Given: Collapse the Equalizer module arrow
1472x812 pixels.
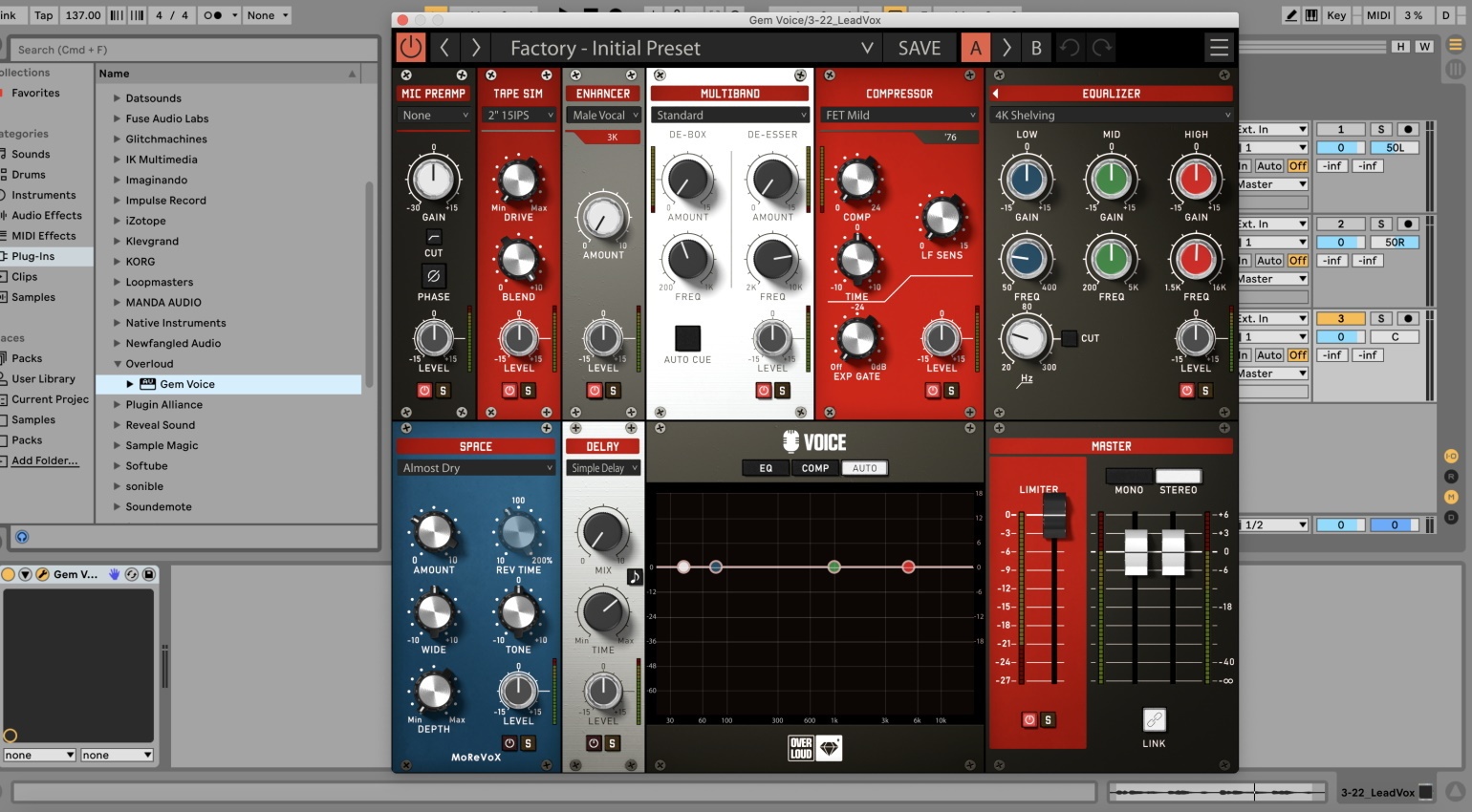Looking at the screenshot, I should click(996, 94).
